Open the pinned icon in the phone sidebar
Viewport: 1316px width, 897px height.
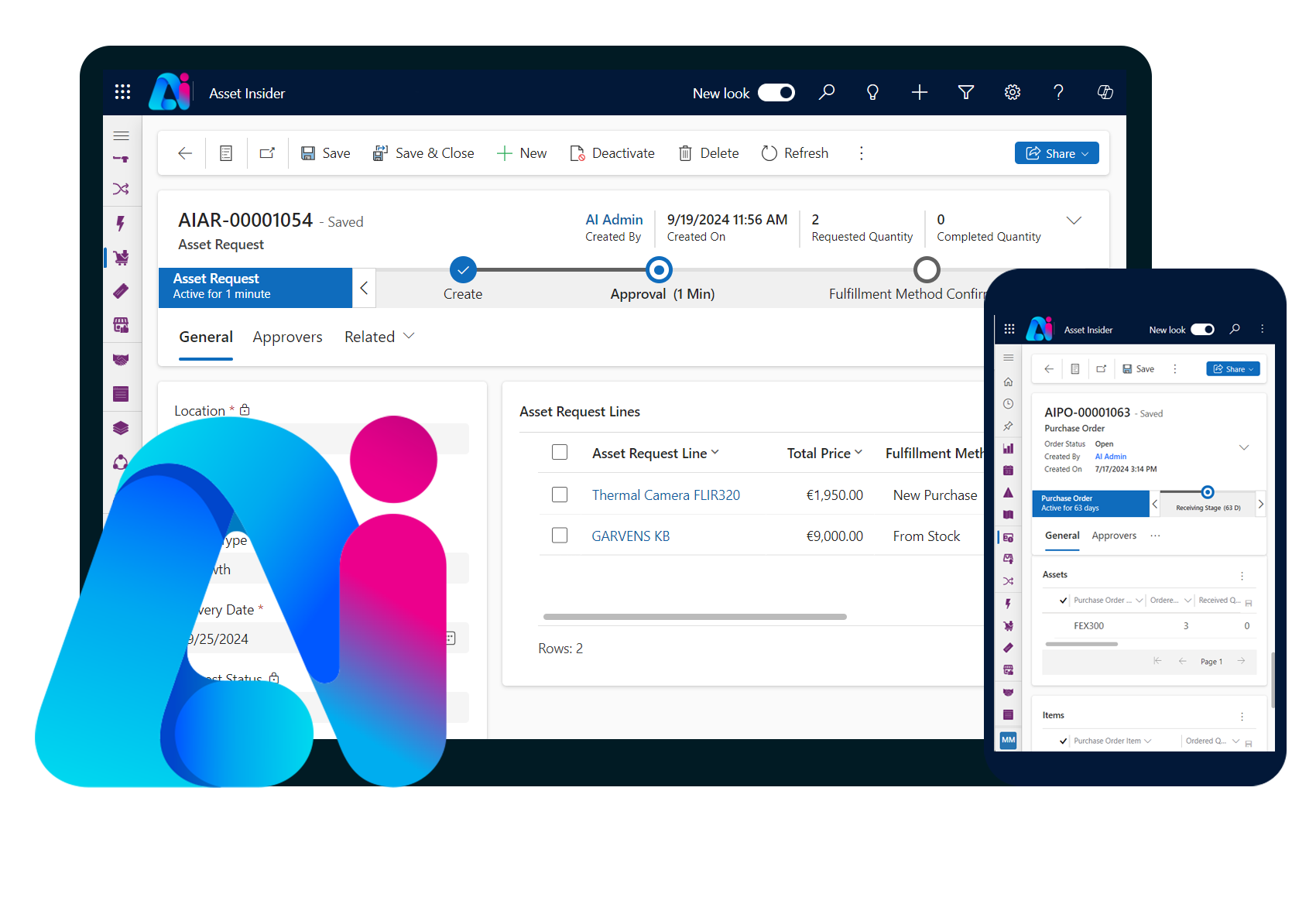1008,426
